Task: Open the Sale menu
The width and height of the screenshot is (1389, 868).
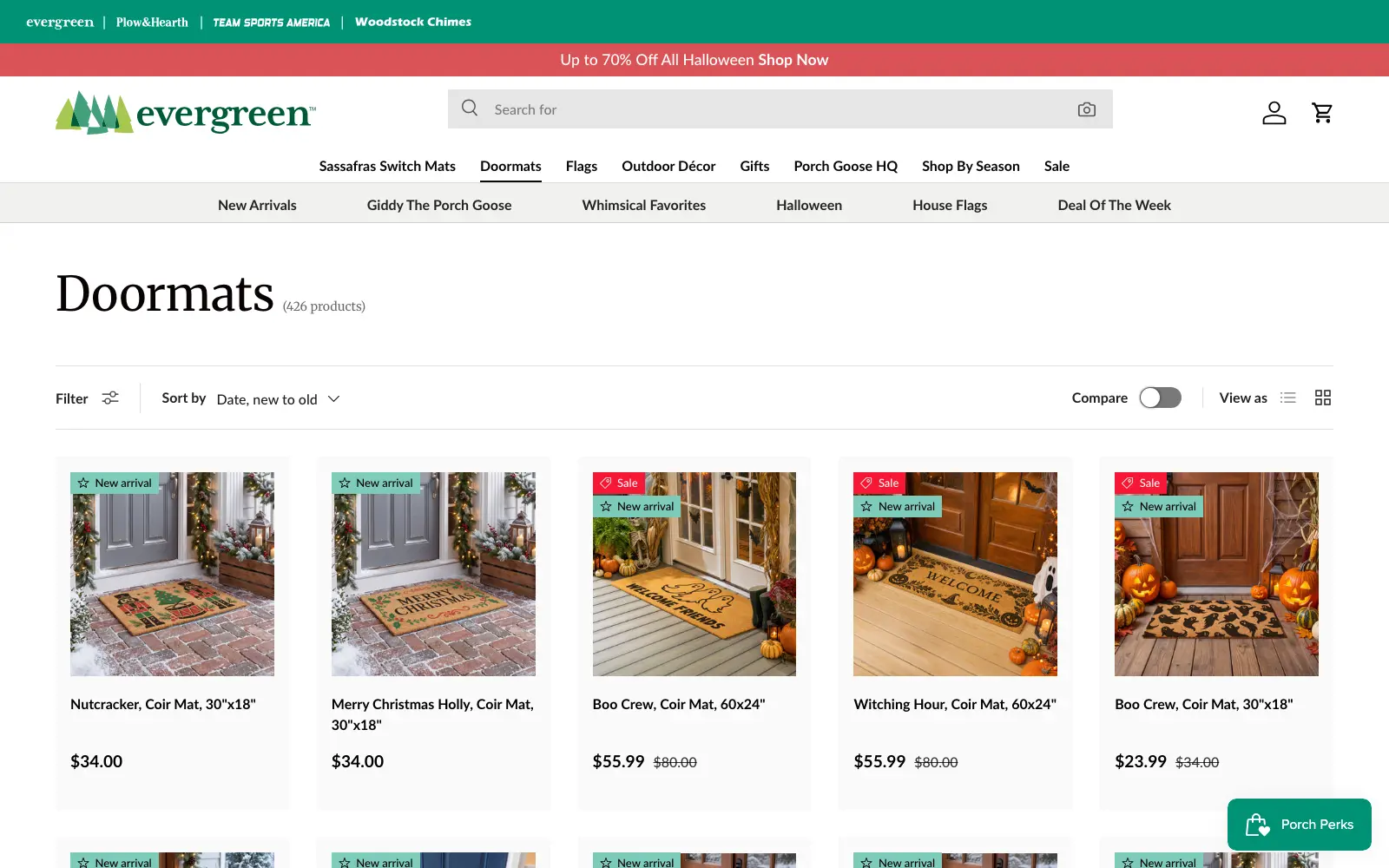Action: pos(1057,166)
